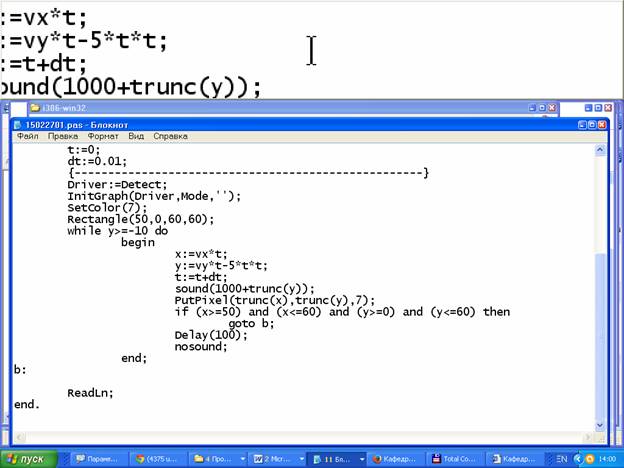Open the Файл menu in Notepad
624x468 pixels.
(27, 136)
